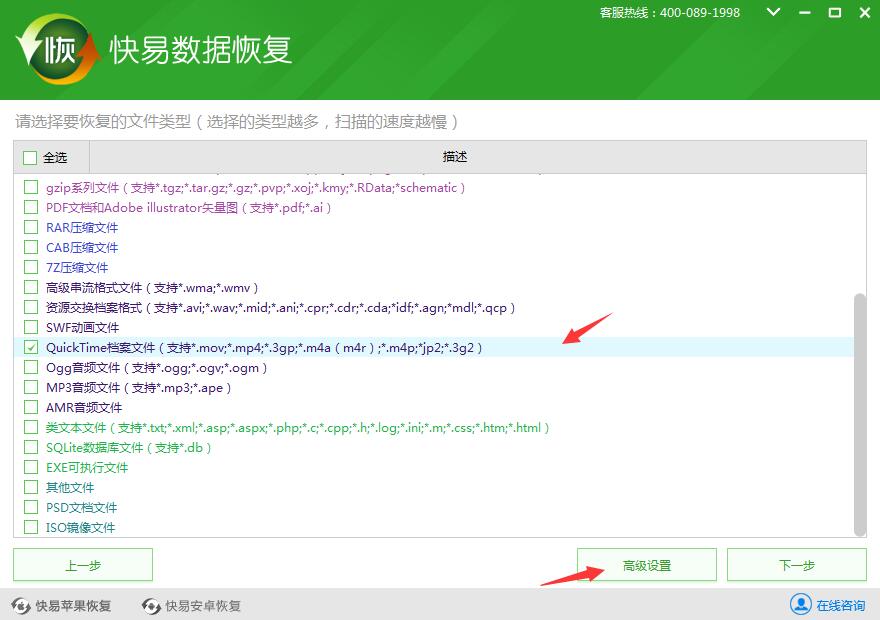Check the RAR压缩文件 checkbox
The image size is (880, 620).
click(x=31, y=227)
